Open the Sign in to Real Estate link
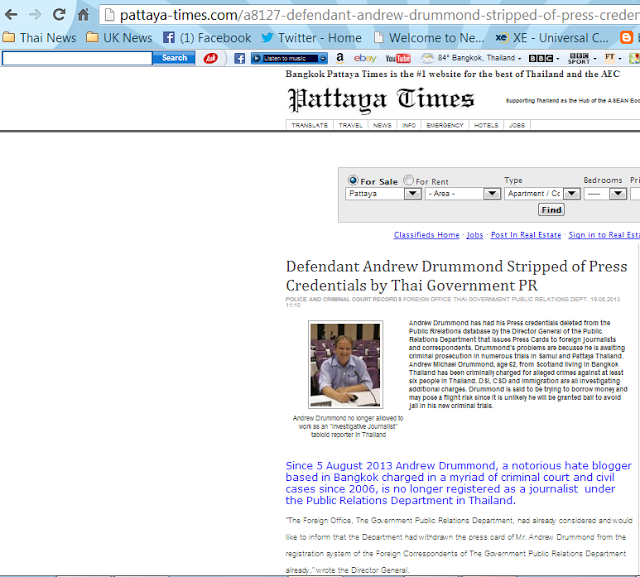This screenshot has height=577, width=640. pyautogui.click(x=604, y=235)
